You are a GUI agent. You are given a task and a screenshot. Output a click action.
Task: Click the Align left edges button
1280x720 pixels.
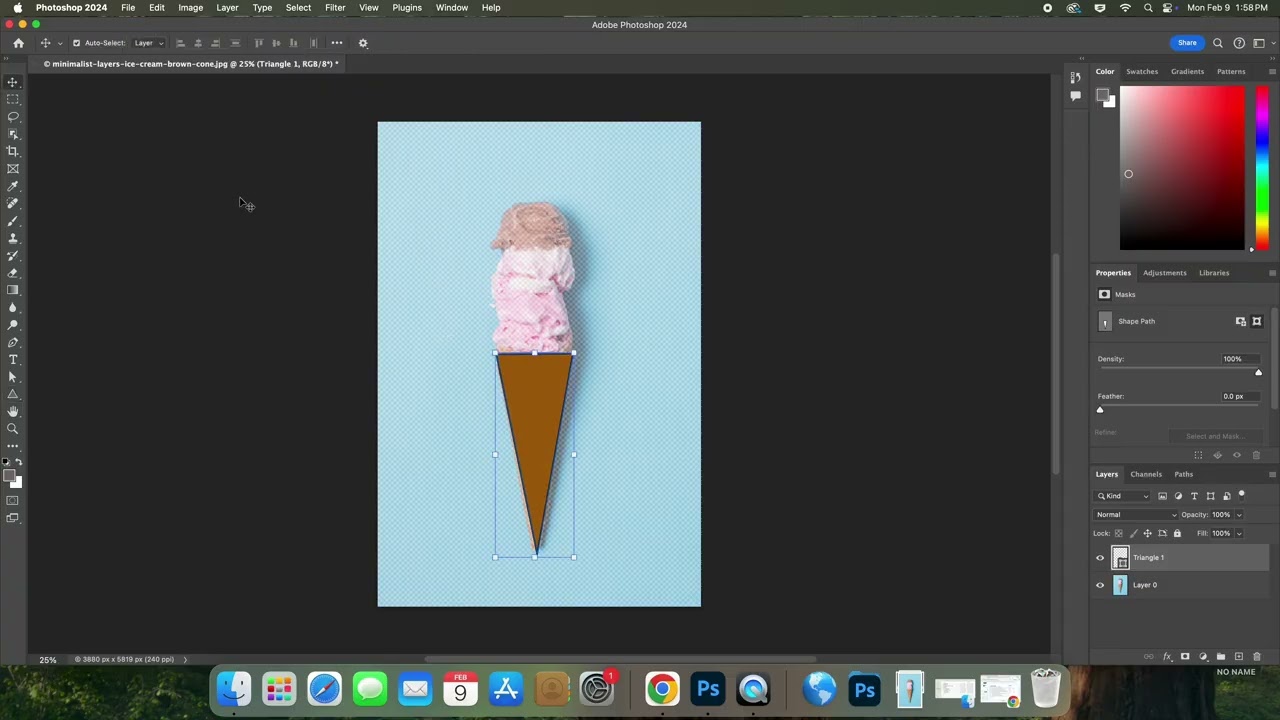(x=180, y=43)
